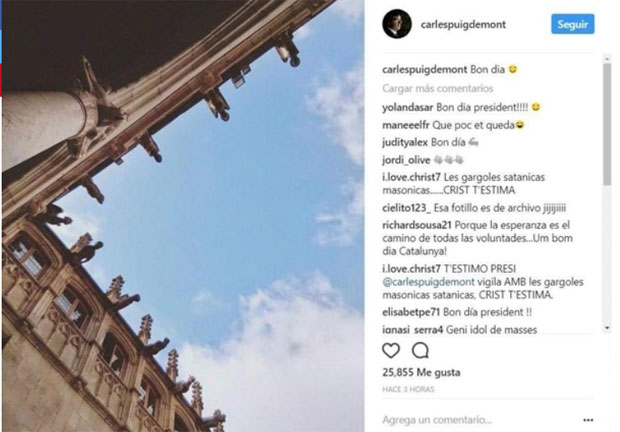Screen dimensions: 620x432
Task: Click the comments scrollbar up arrow
Action: coord(607,59)
